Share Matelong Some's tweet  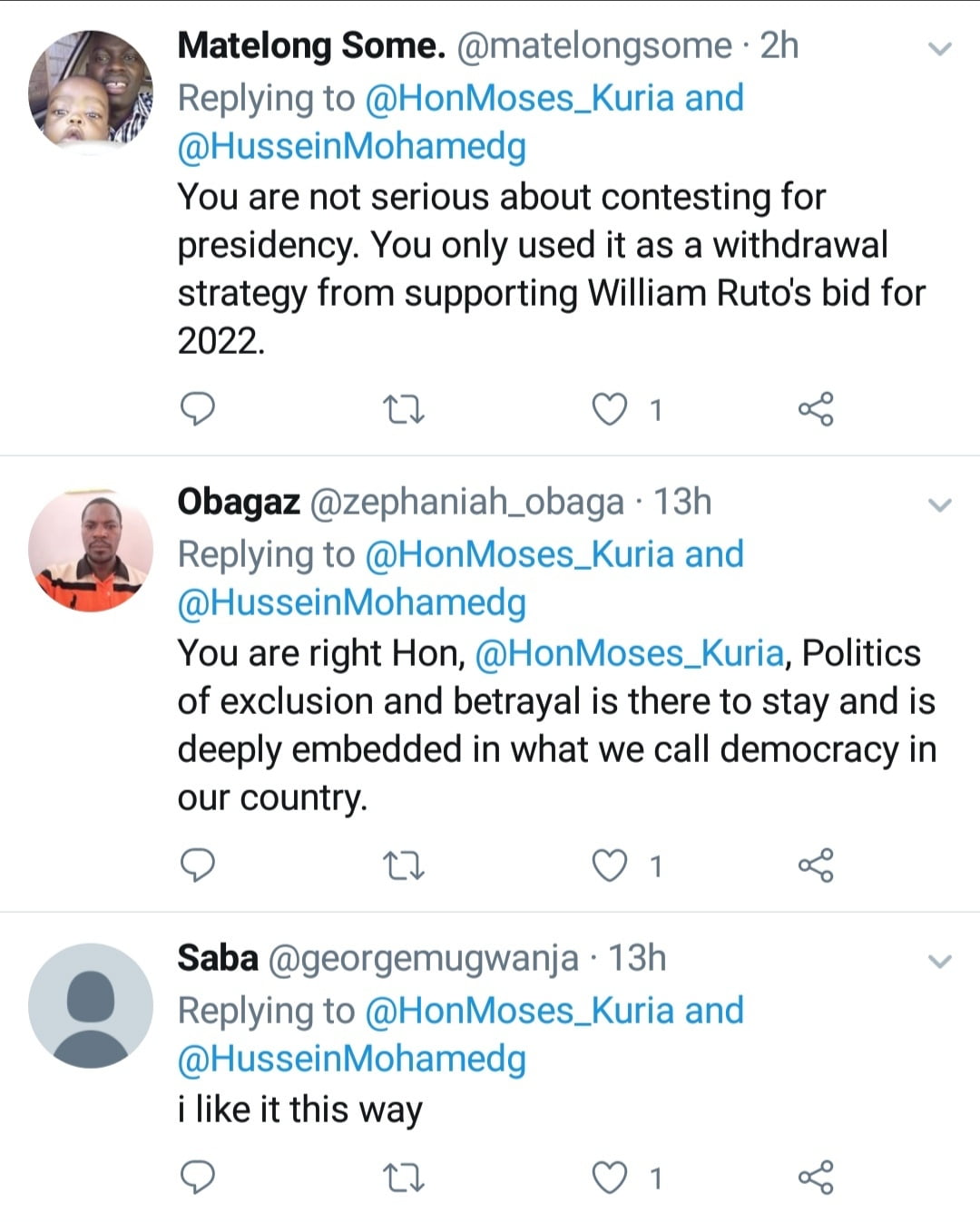coord(815,410)
